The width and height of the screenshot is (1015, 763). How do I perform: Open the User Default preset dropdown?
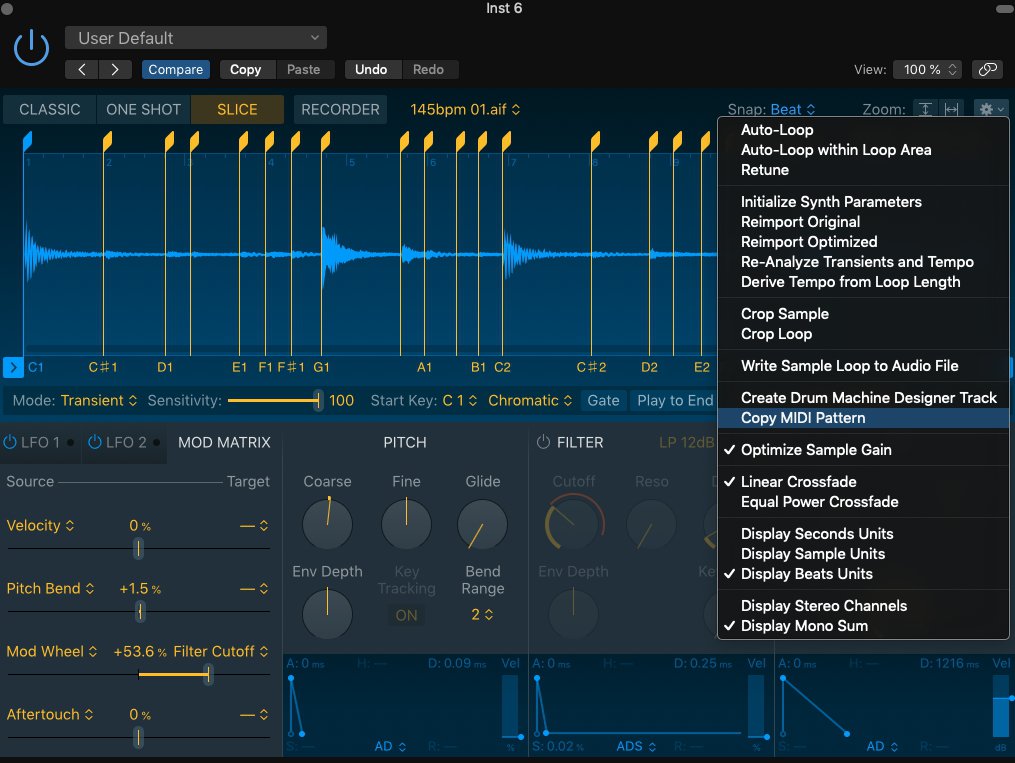196,38
